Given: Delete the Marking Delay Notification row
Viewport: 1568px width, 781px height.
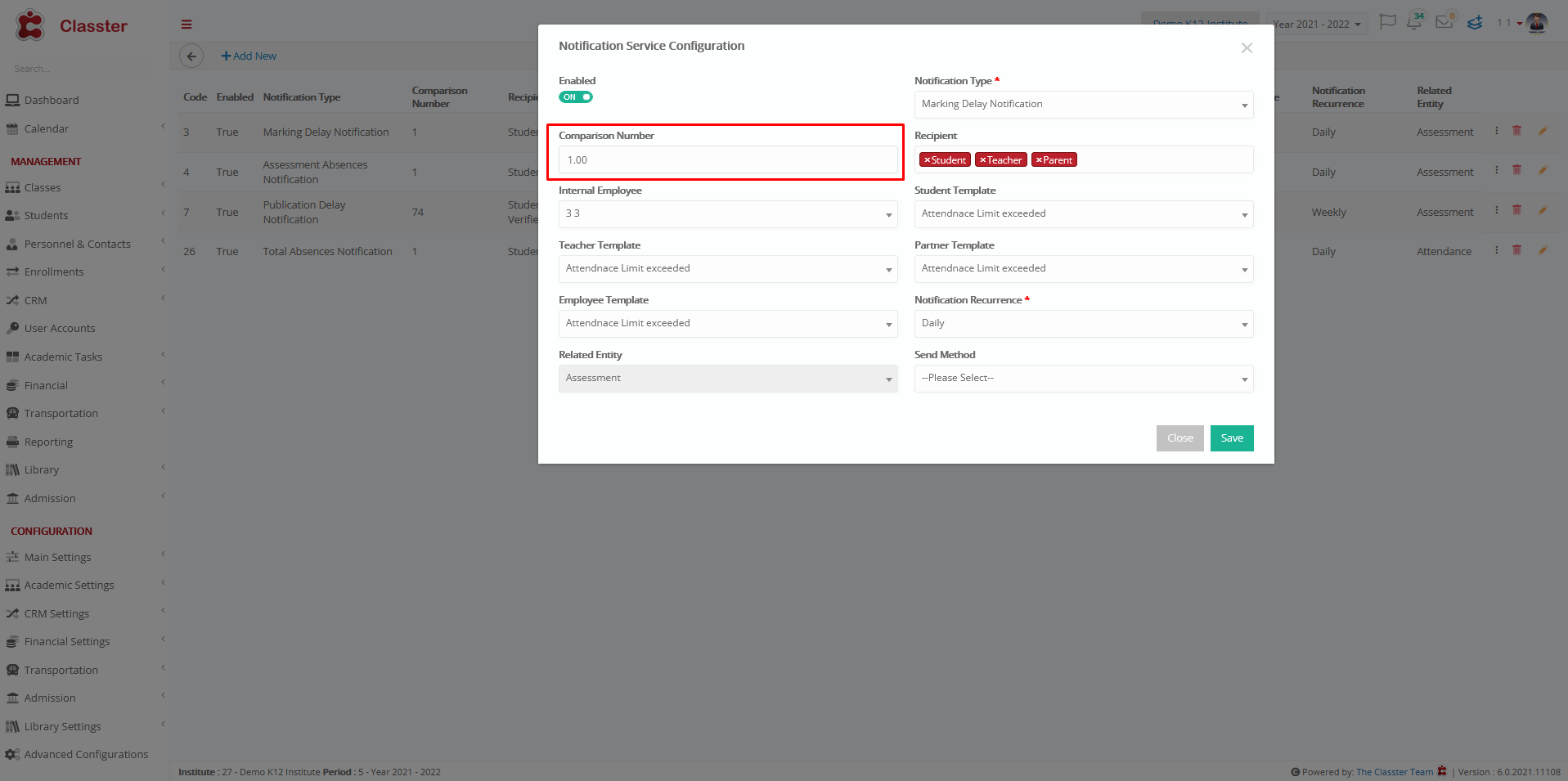Looking at the screenshot, I should point(1516,131).
